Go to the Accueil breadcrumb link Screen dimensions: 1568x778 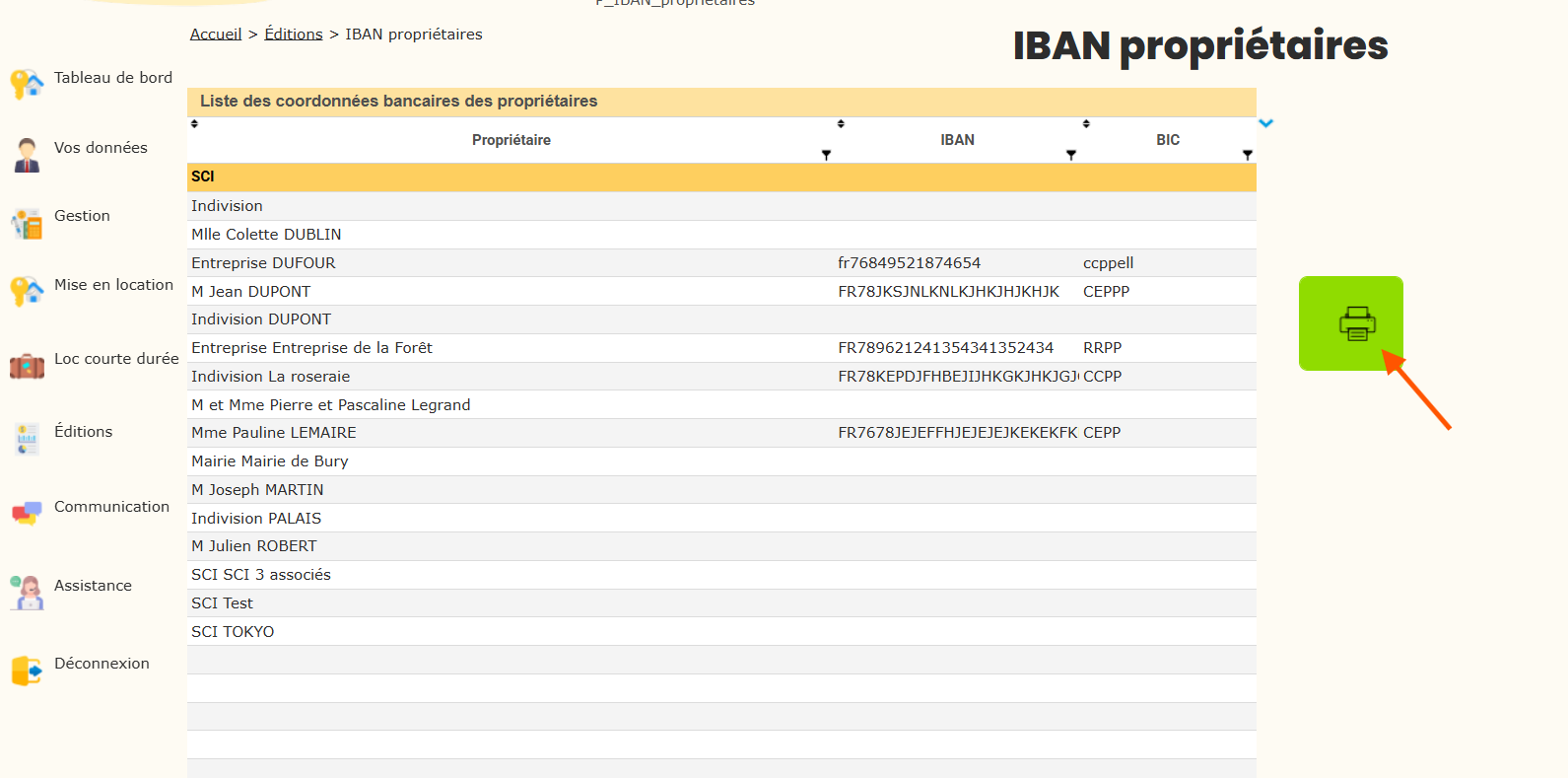coord(216,35)
